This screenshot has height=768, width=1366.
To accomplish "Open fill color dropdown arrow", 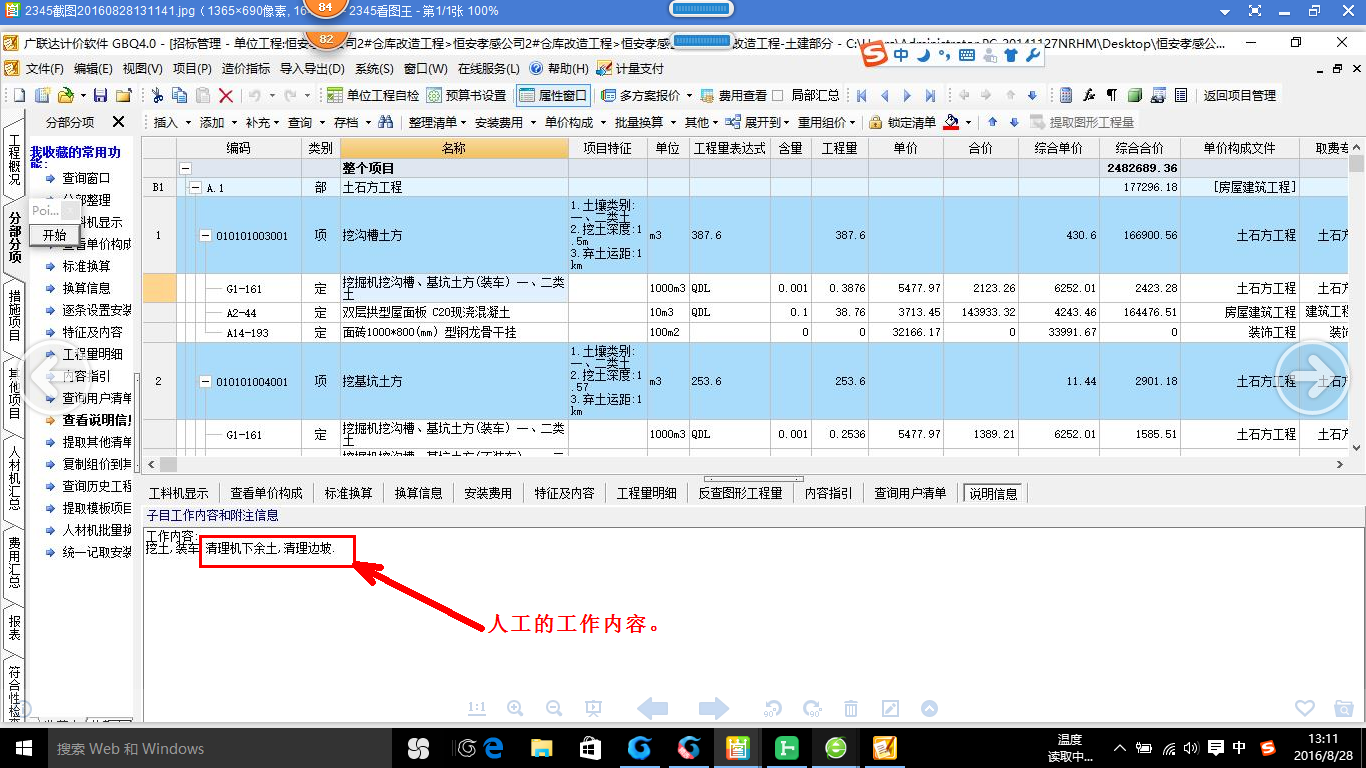I will point(968,122).
